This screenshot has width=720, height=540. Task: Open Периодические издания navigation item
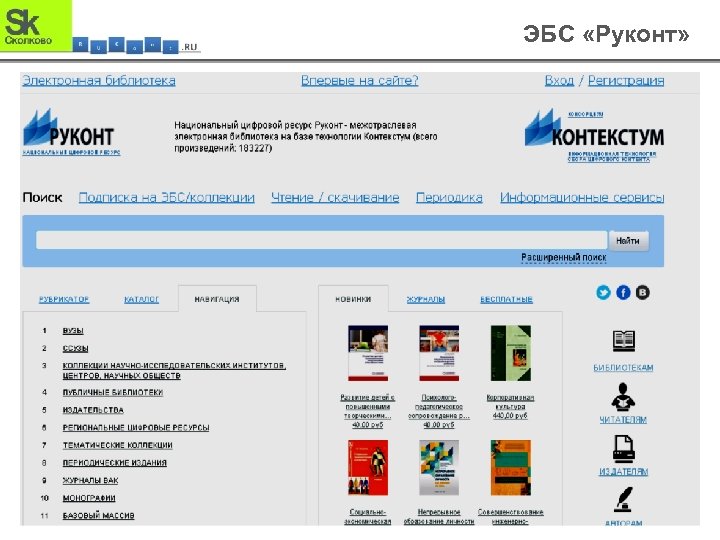(x=115, y=462)
